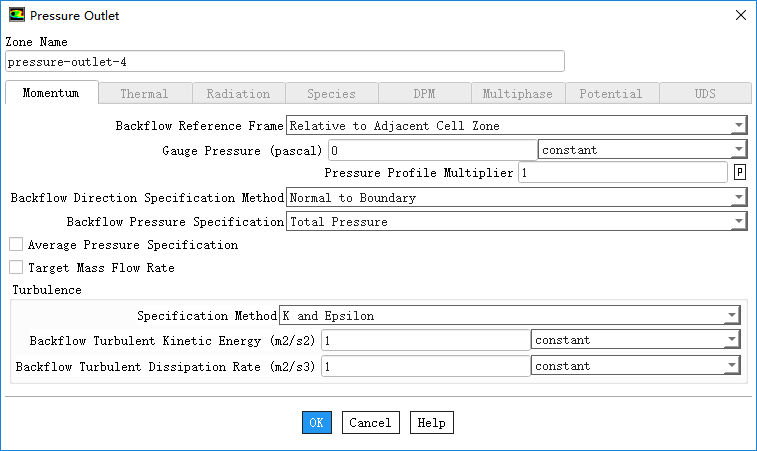This screenshot has width=757, height=451.
Task: Open Help for pressure outlet
Action: click(431, 423)
